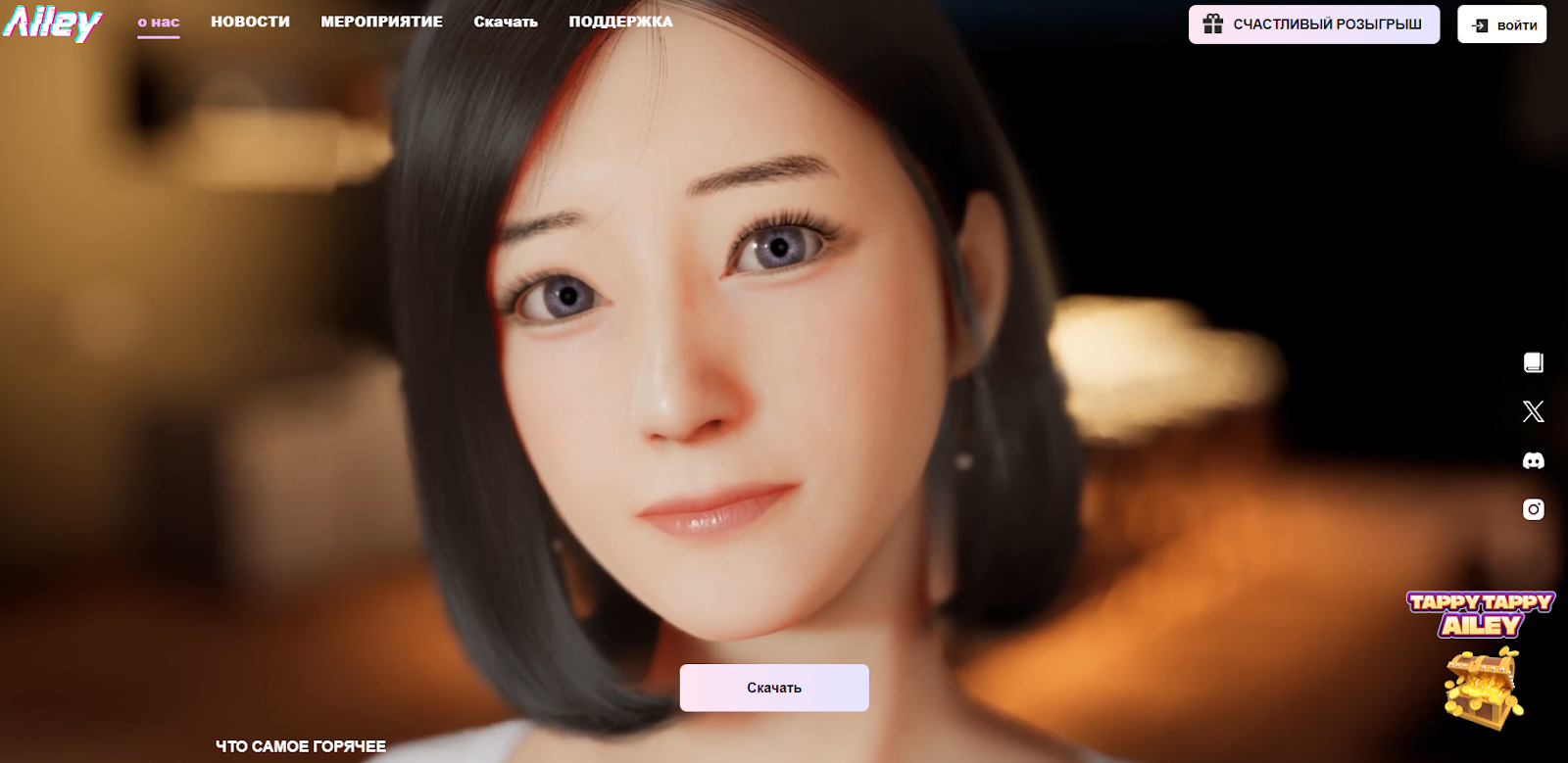
Task: Open the Instagram social link
Action: tap(1534, 509)
